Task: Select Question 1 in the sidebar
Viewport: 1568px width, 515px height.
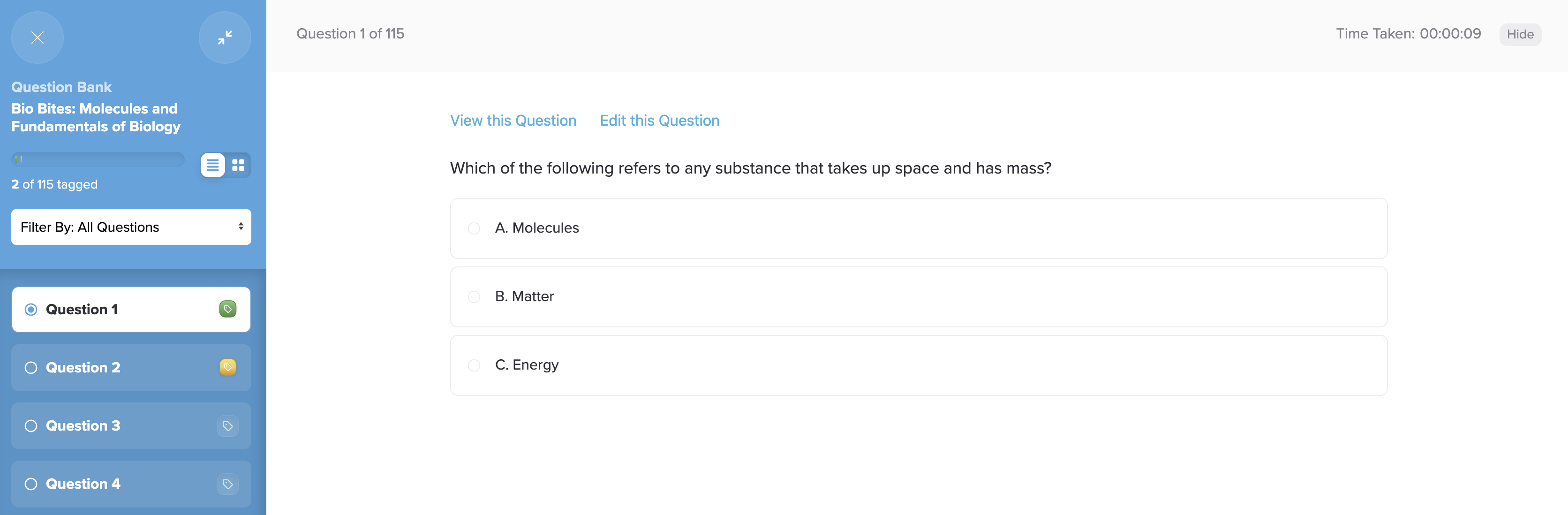Action: click(82, 309)
